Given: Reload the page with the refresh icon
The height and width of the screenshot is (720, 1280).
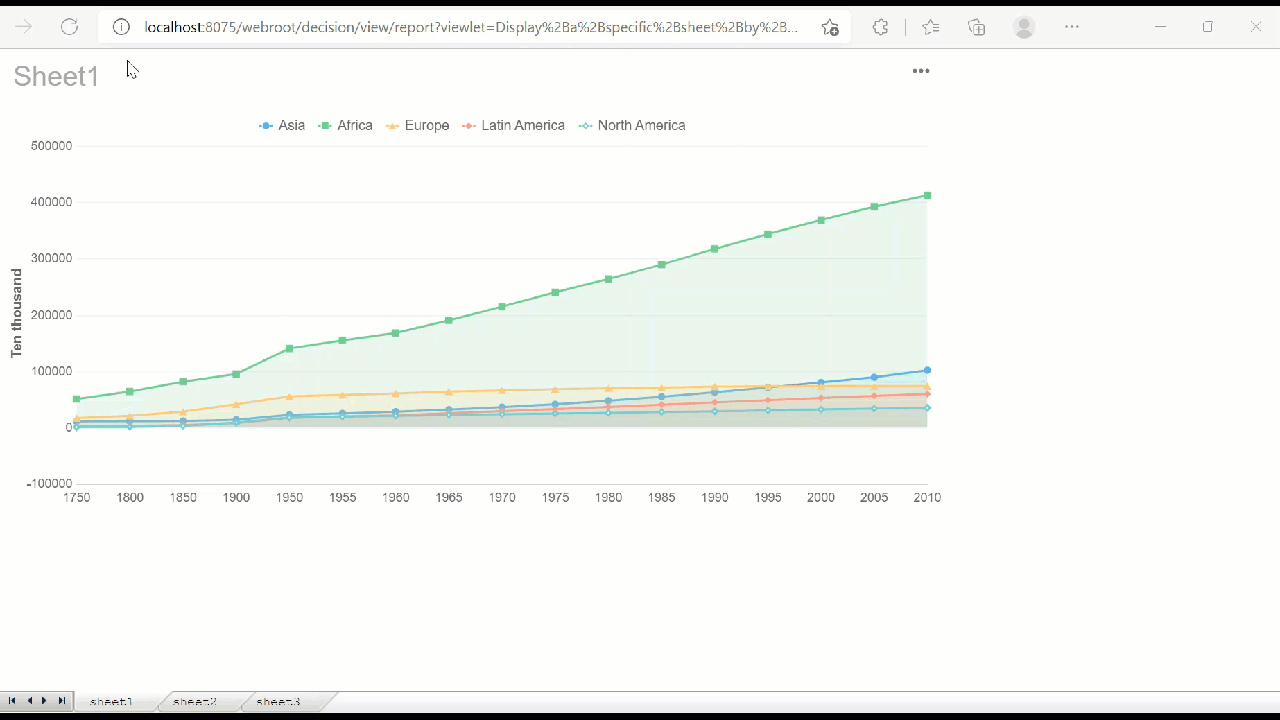Looking at the screenshot, I should tap(69, 27).
